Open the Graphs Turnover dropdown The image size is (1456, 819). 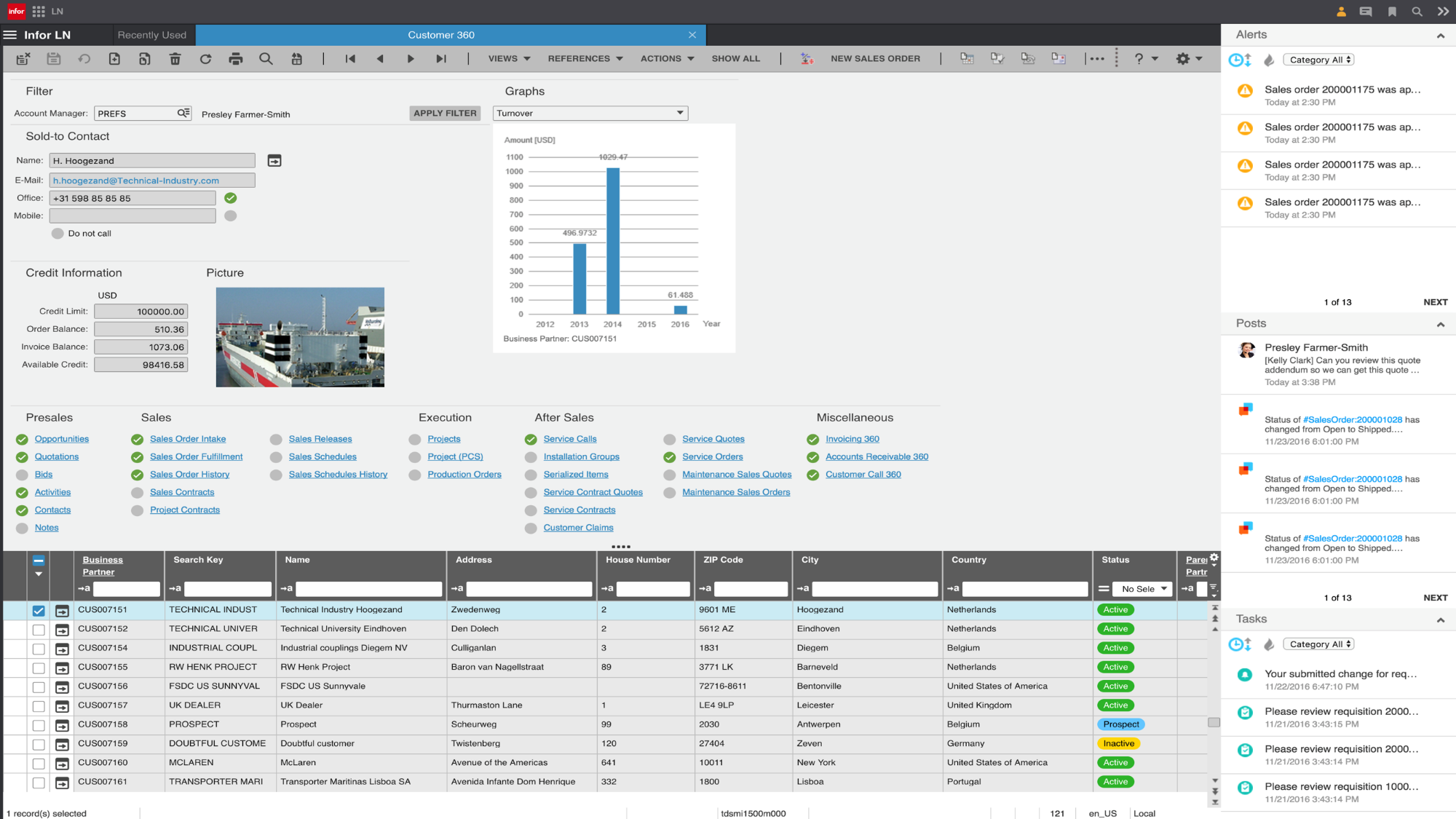click(590, 113)
